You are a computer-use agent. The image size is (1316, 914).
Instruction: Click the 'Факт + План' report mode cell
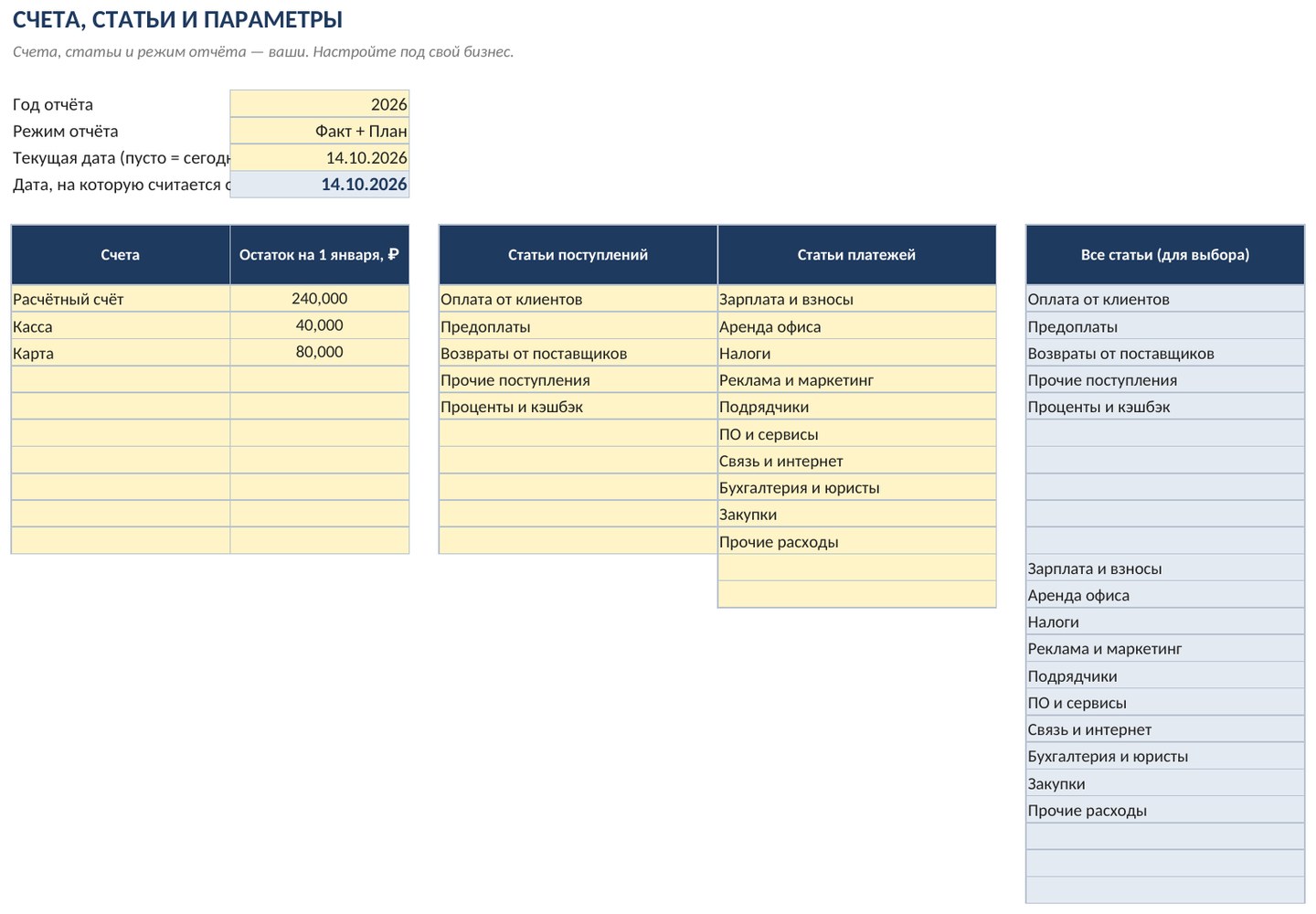coord(319,131)
